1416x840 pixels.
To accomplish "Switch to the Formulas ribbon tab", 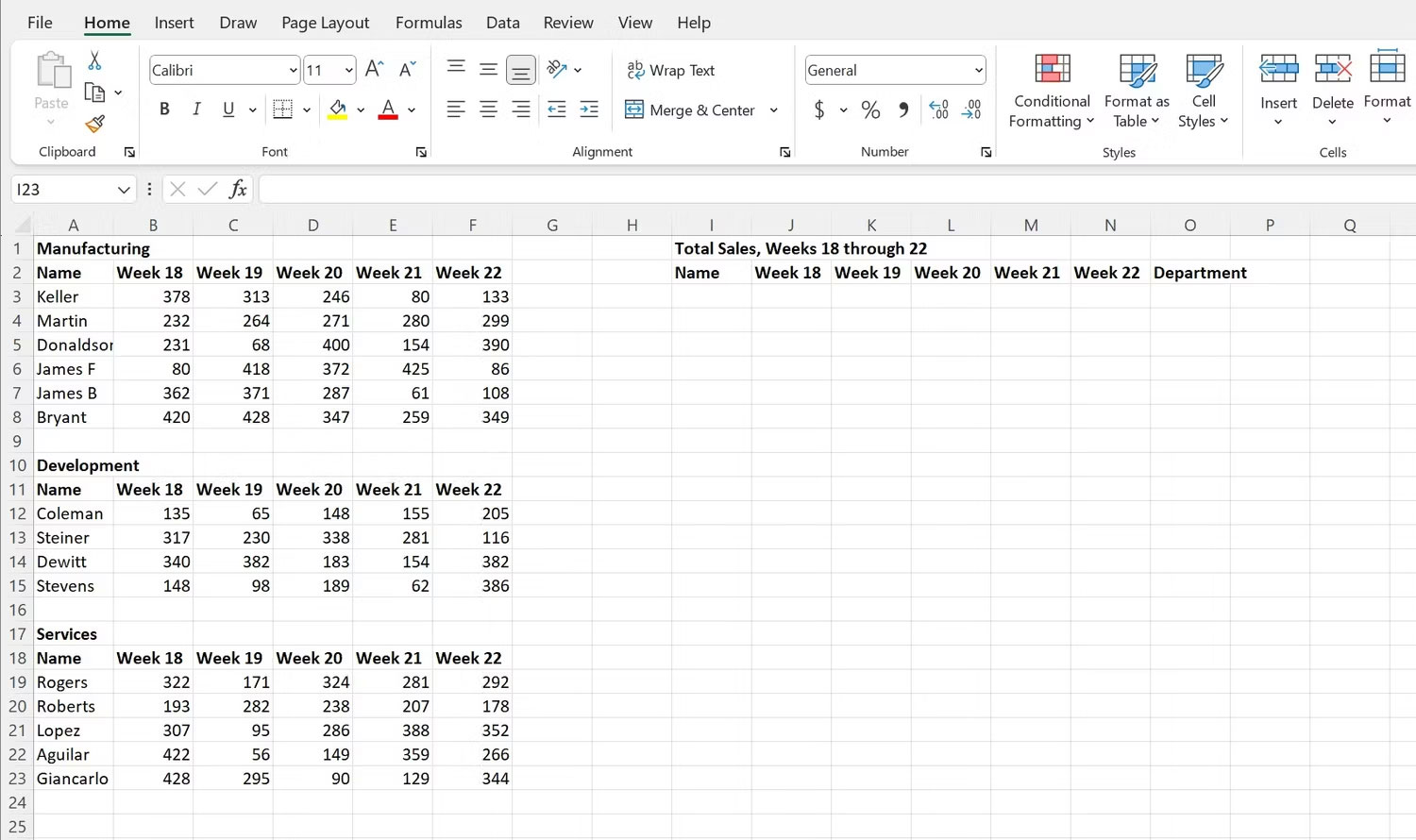I will 429,22.
